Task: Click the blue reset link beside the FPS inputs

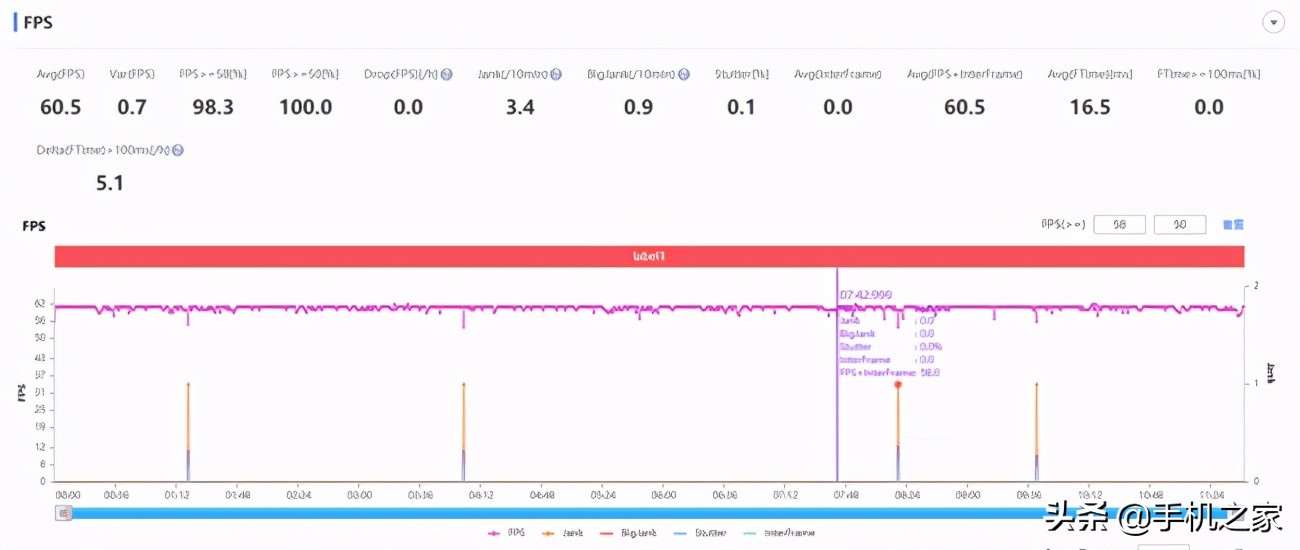Action: [1234, 225]
